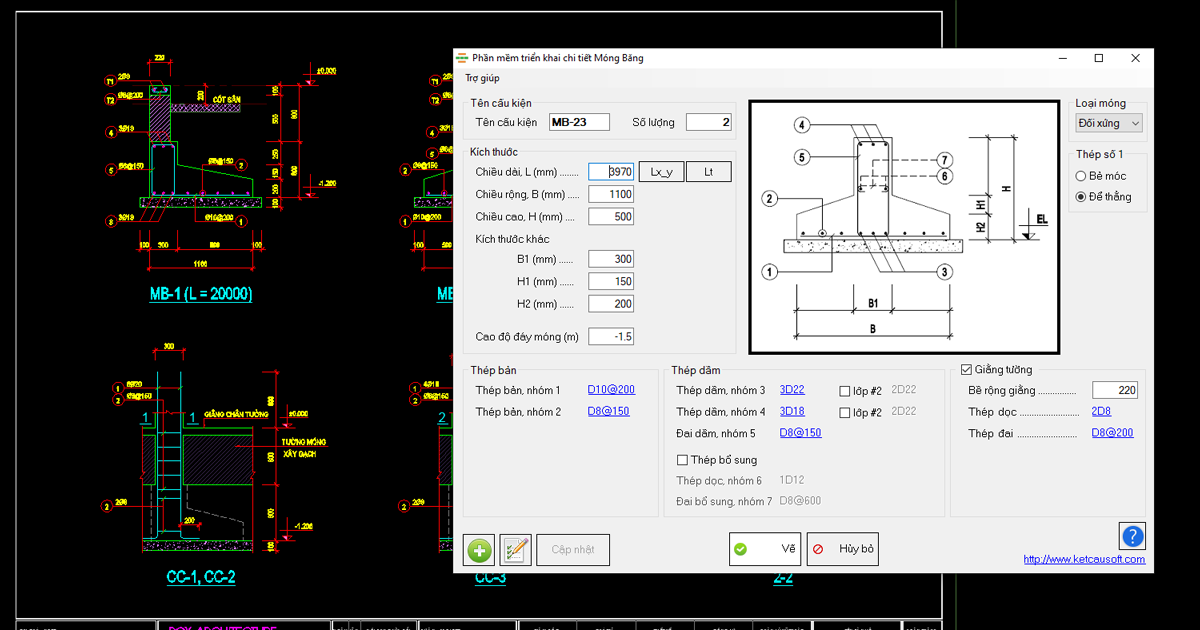This screenshot has height=630, width=1200.
Task: Open the Loại móng dropdown
Action: pyautogui.click(x=1109, y=123)
